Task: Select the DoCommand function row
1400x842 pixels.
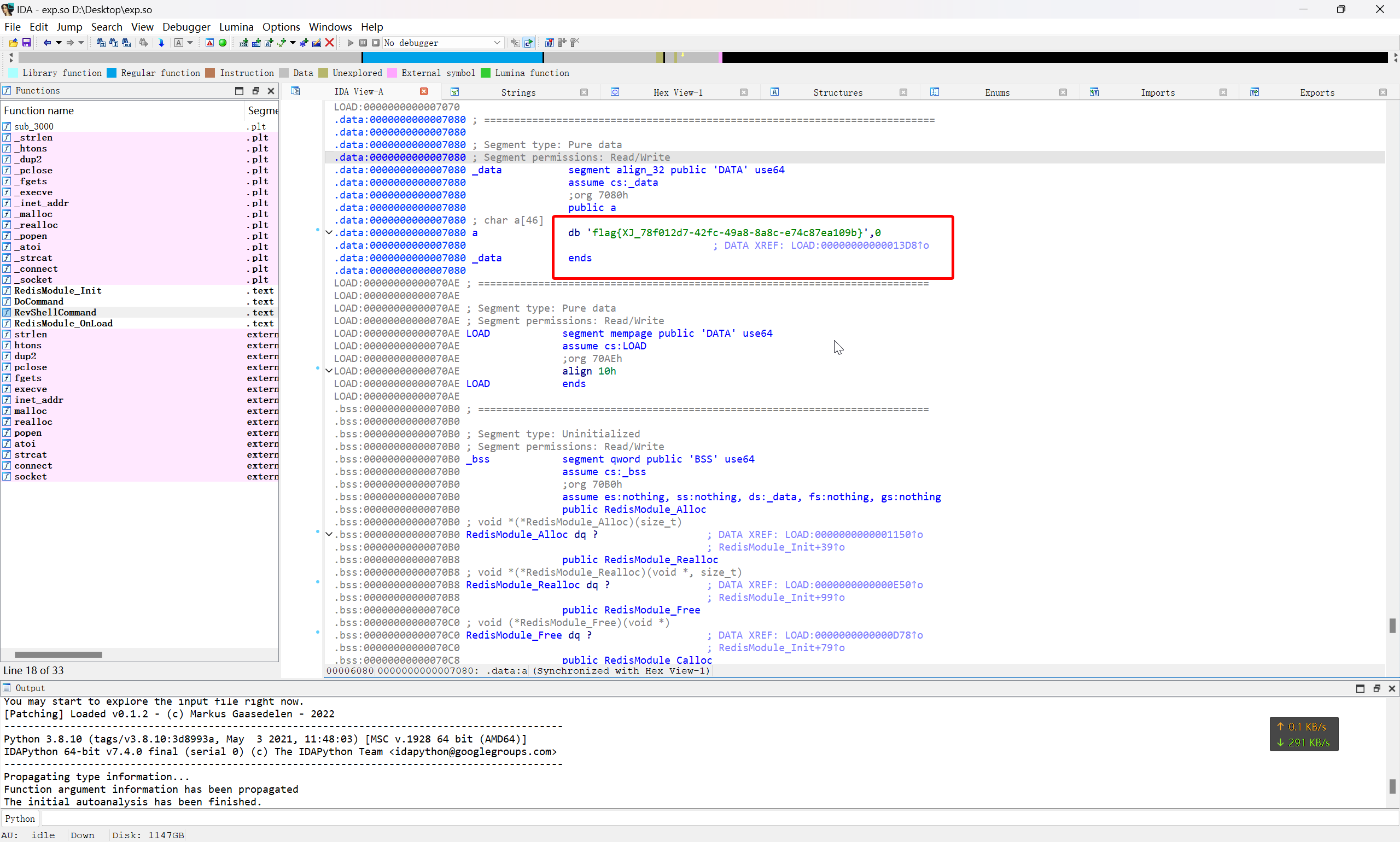Action: click(x=139, y=301)
